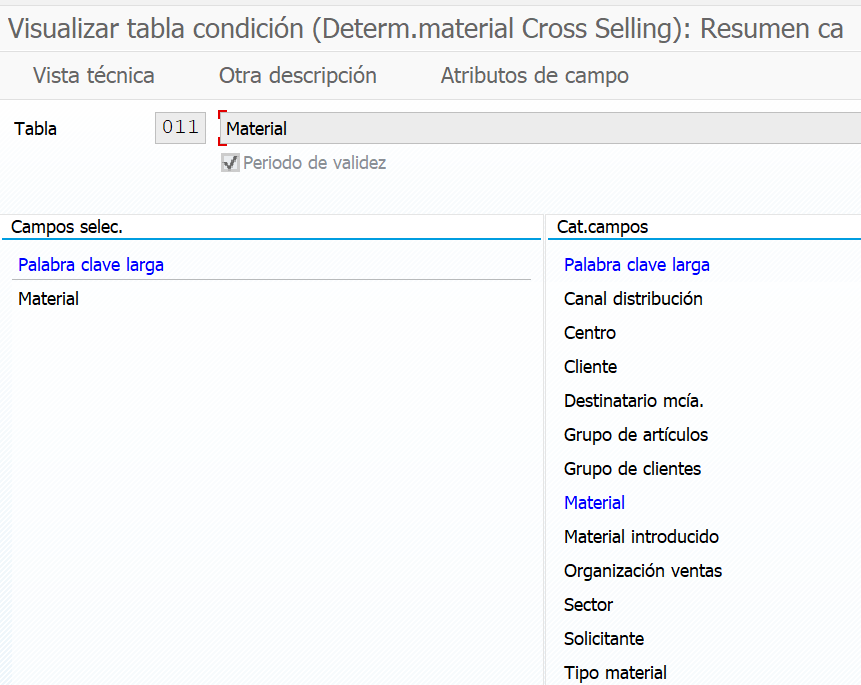The image size is (861, 685).
Task: Select Grupo de clientes catalog entry
Action: click(632, 469)
